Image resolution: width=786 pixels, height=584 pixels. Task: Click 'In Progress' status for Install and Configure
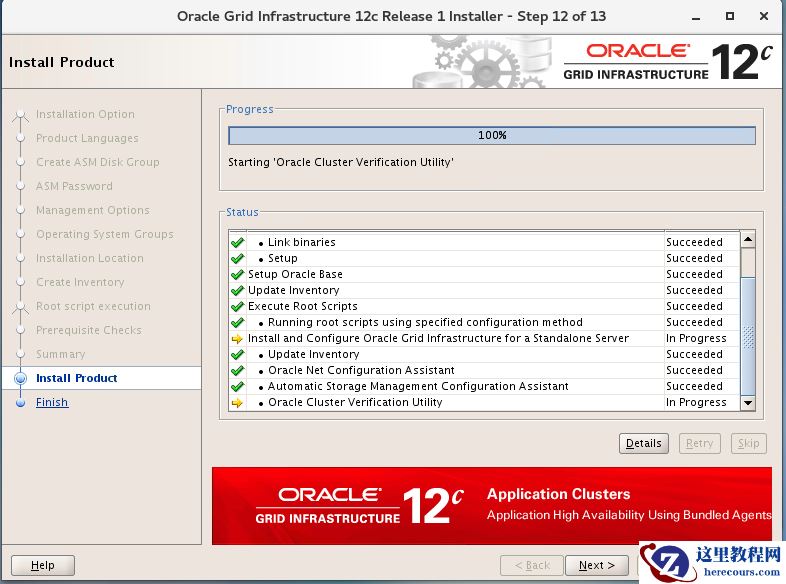point(696,339)
